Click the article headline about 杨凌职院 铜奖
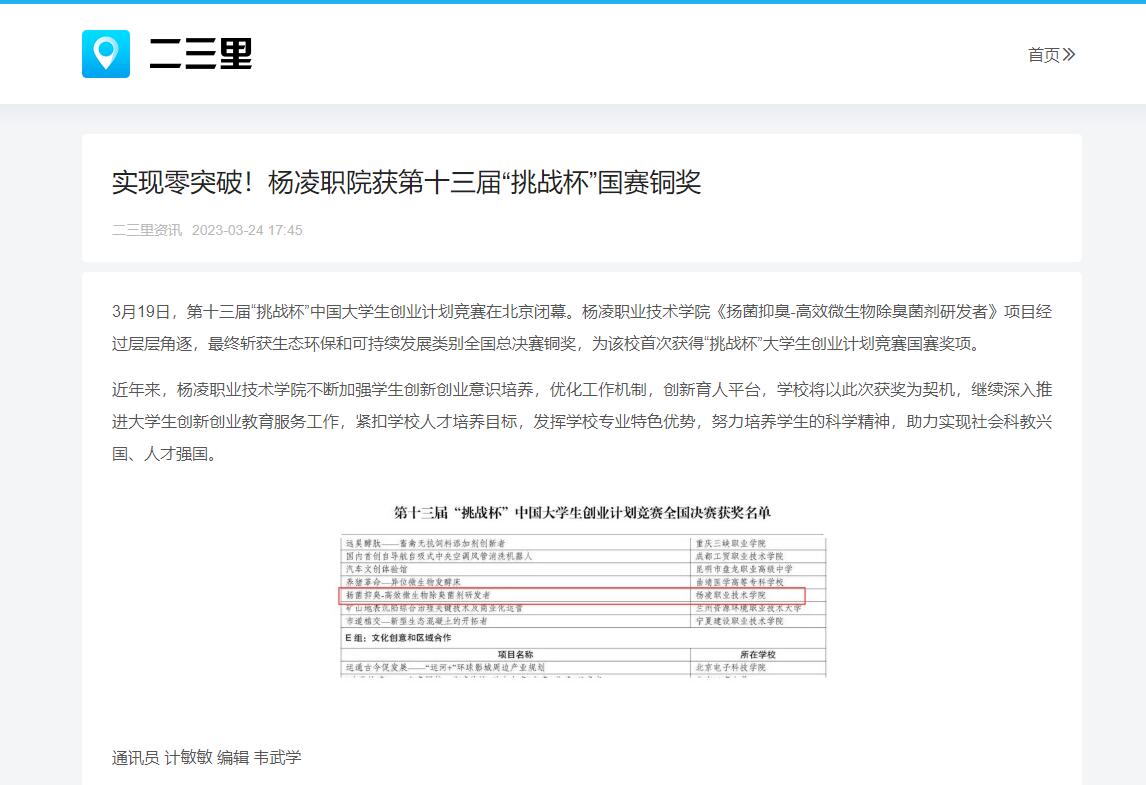 click(406, 183)
